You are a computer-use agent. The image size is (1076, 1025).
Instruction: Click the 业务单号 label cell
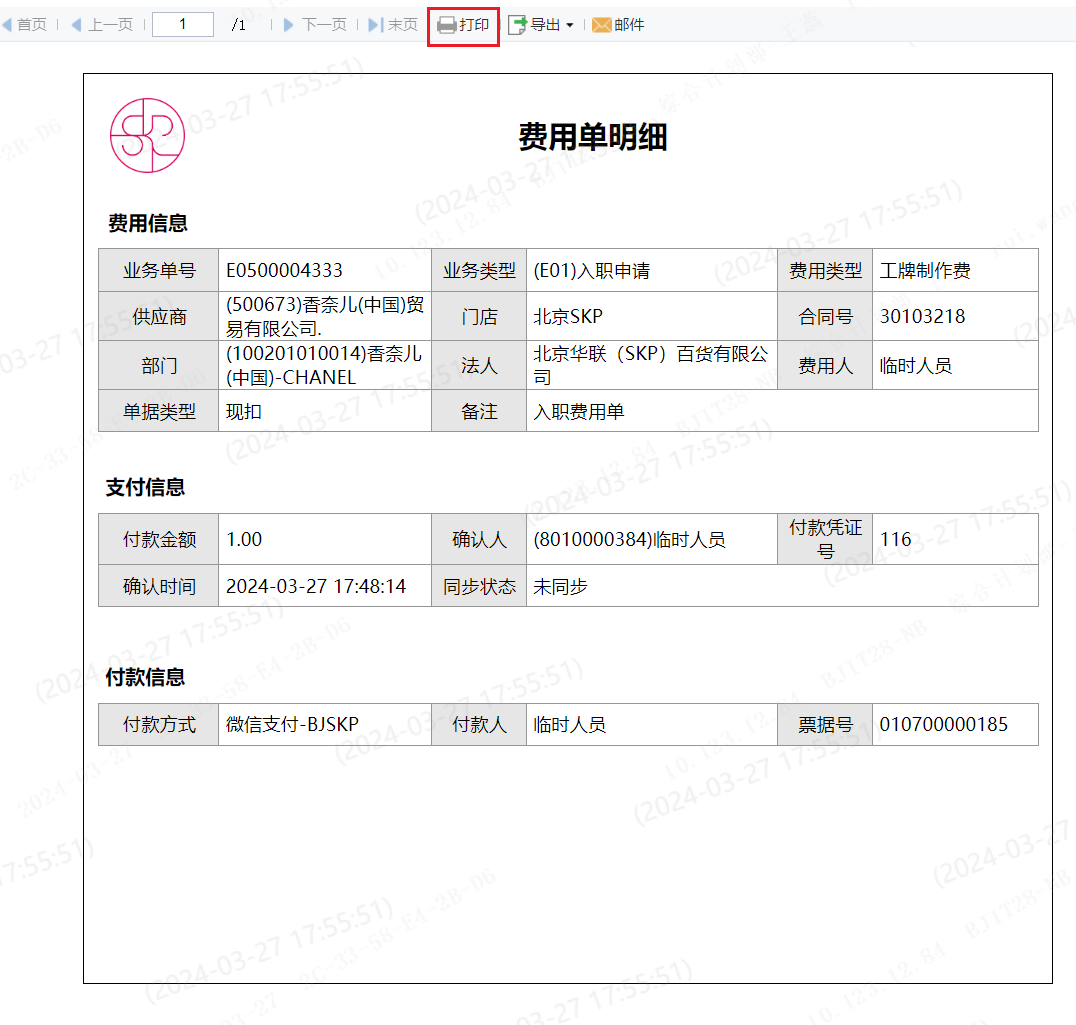(159, 270)
